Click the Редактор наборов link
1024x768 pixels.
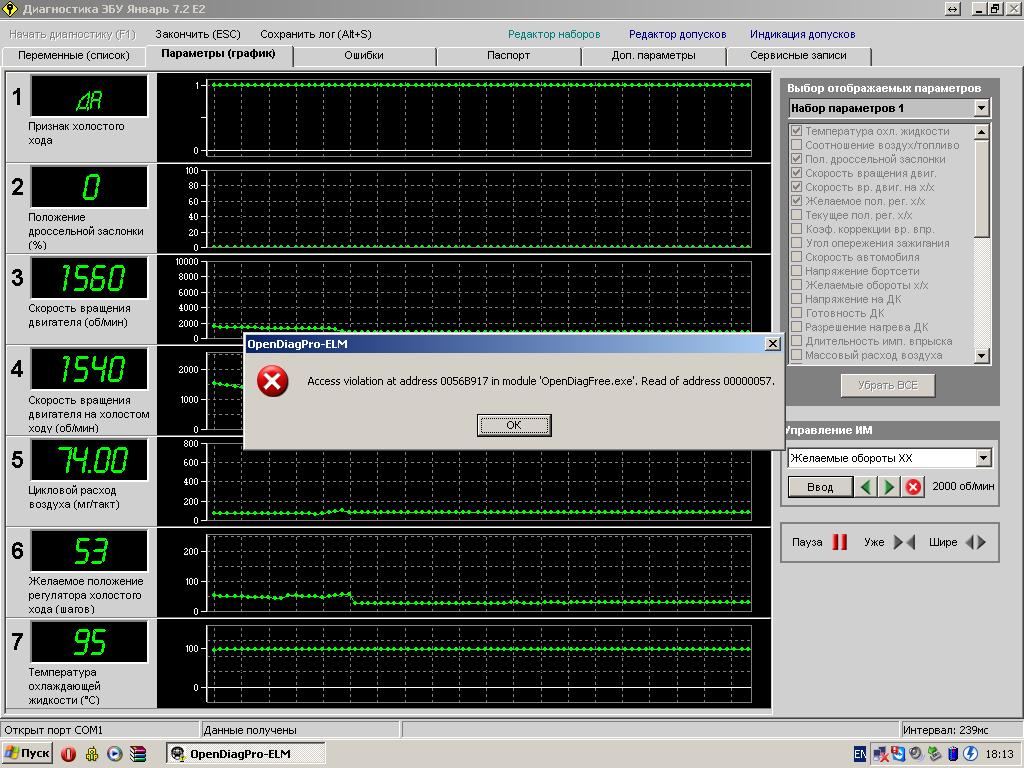tap(554, 34)
